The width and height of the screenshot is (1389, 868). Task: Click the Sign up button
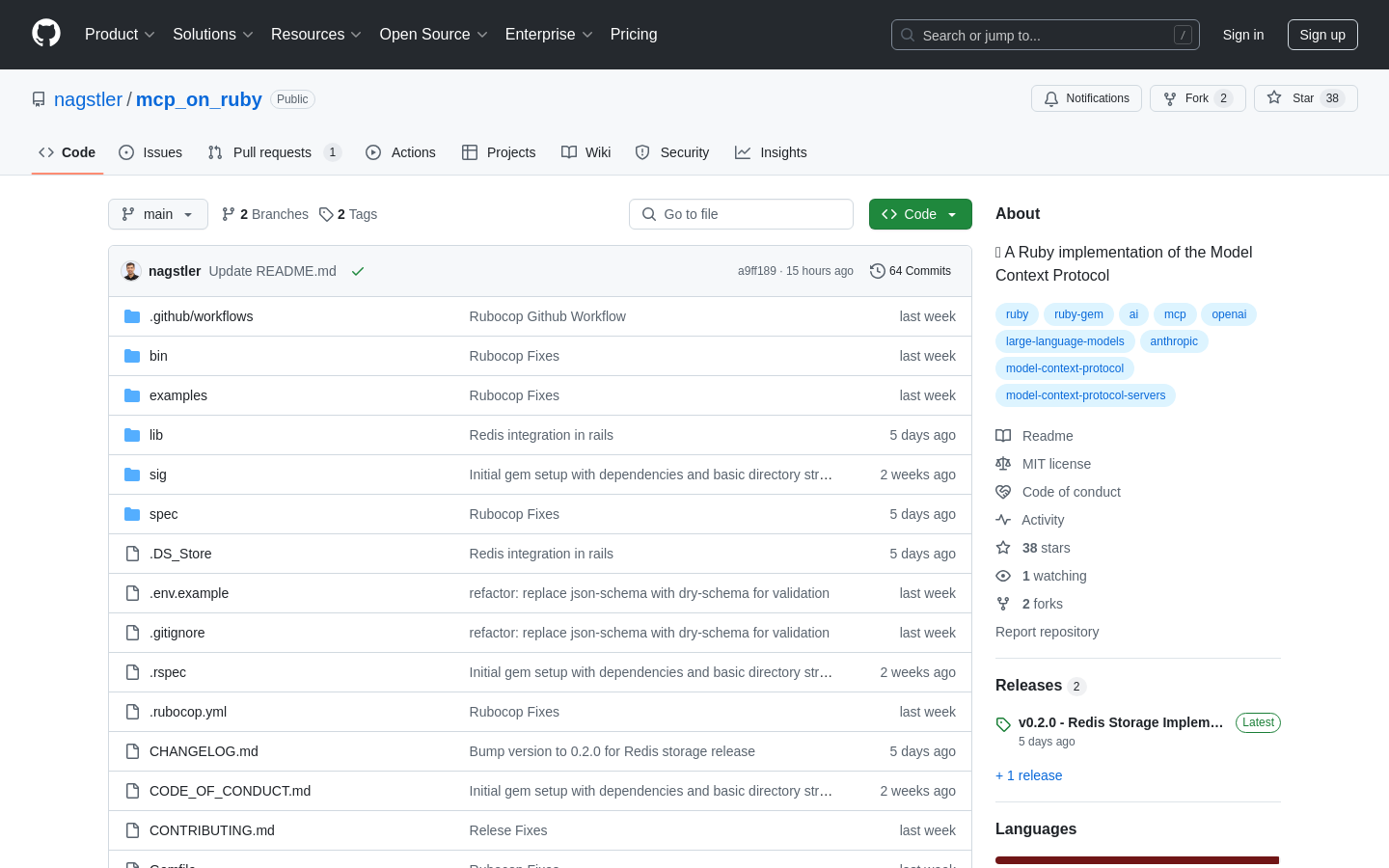1322,35
